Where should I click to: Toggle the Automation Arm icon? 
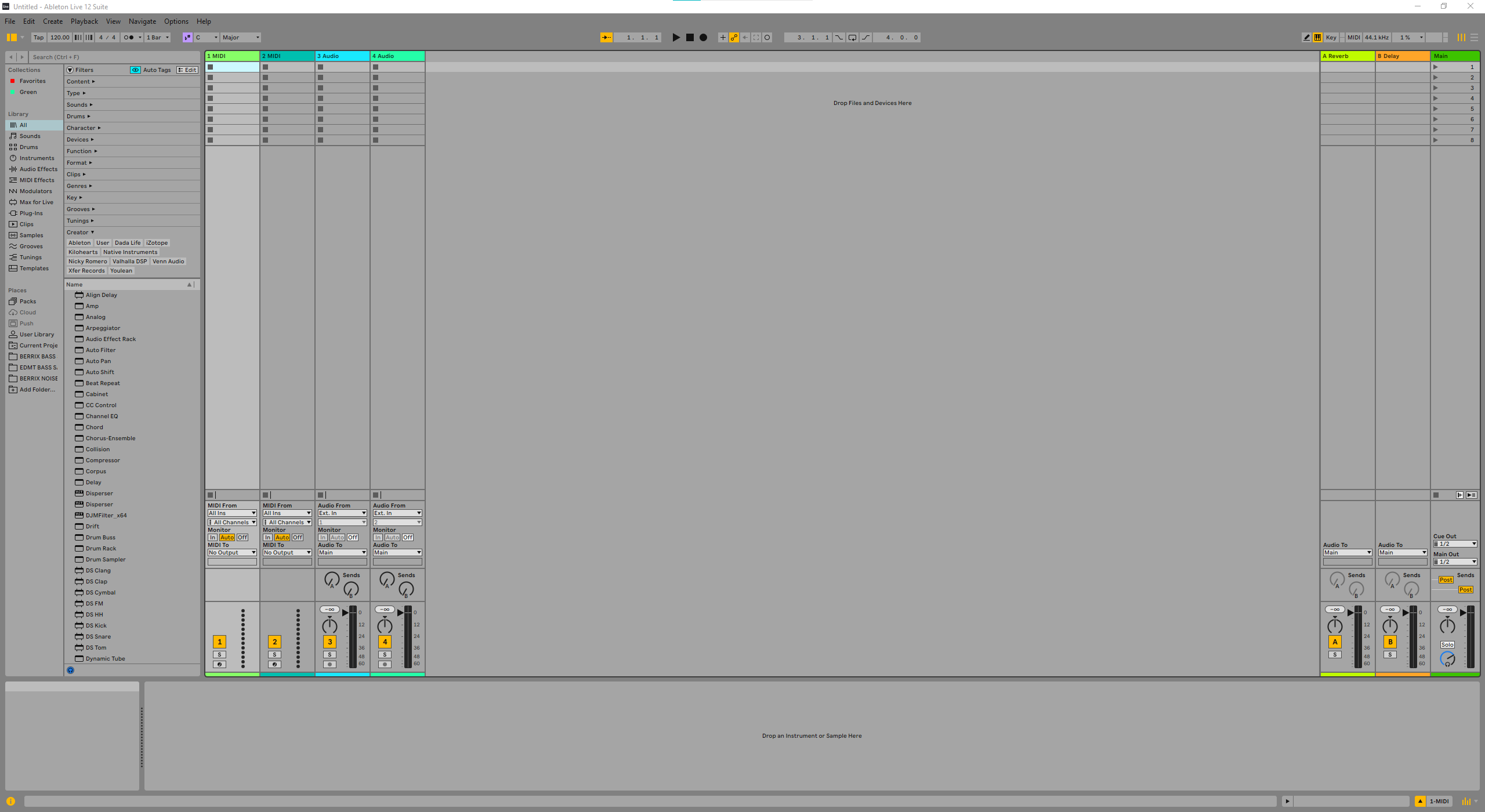point(734,37)
